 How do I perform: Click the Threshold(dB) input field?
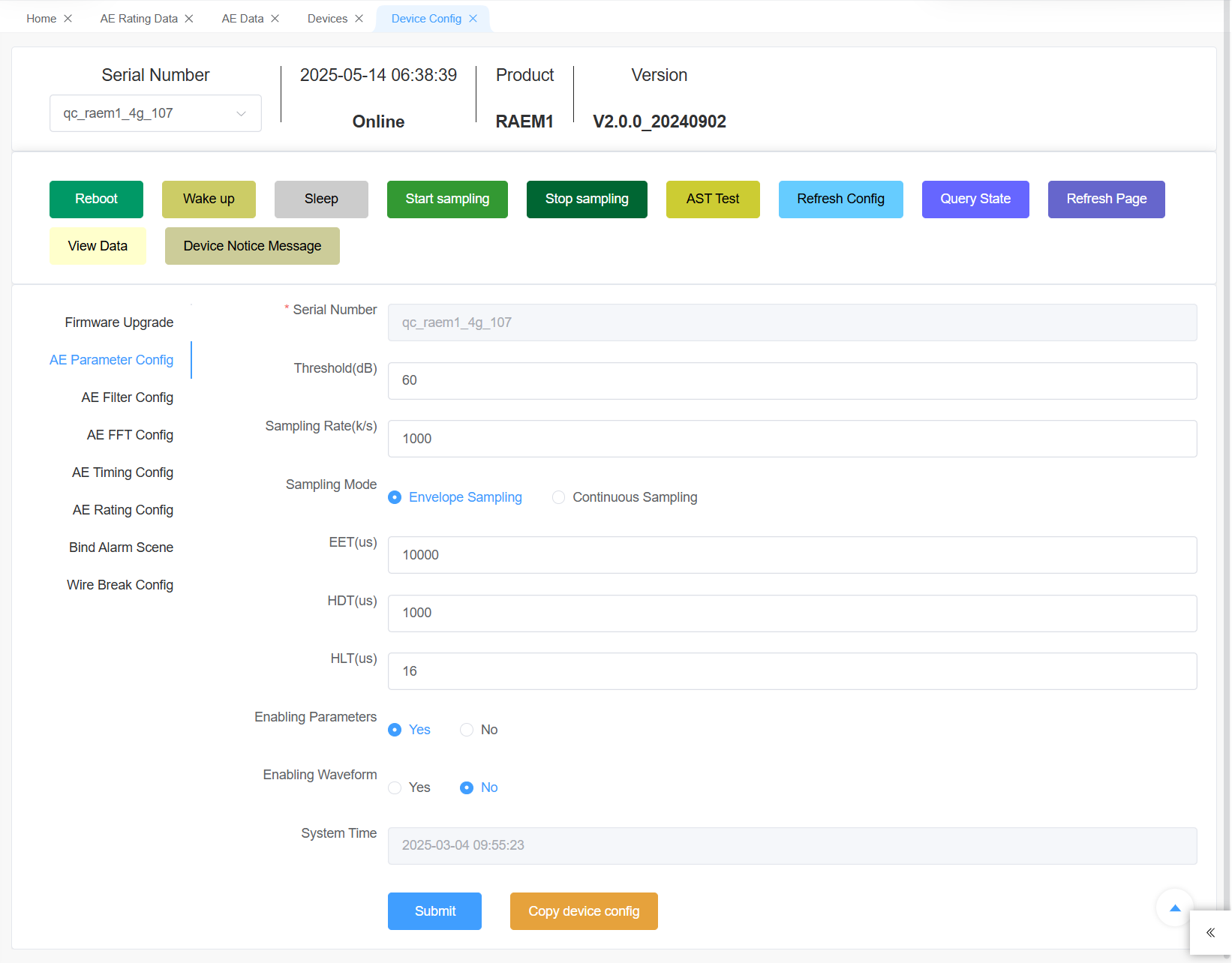coord(792,381)
